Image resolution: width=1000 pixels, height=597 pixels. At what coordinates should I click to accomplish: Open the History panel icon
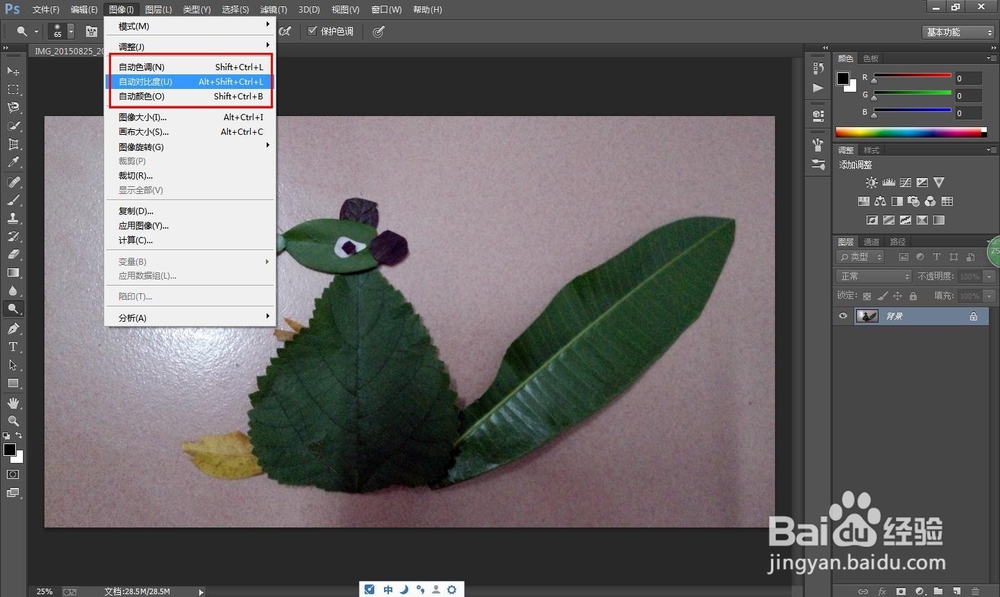point(818,68)
